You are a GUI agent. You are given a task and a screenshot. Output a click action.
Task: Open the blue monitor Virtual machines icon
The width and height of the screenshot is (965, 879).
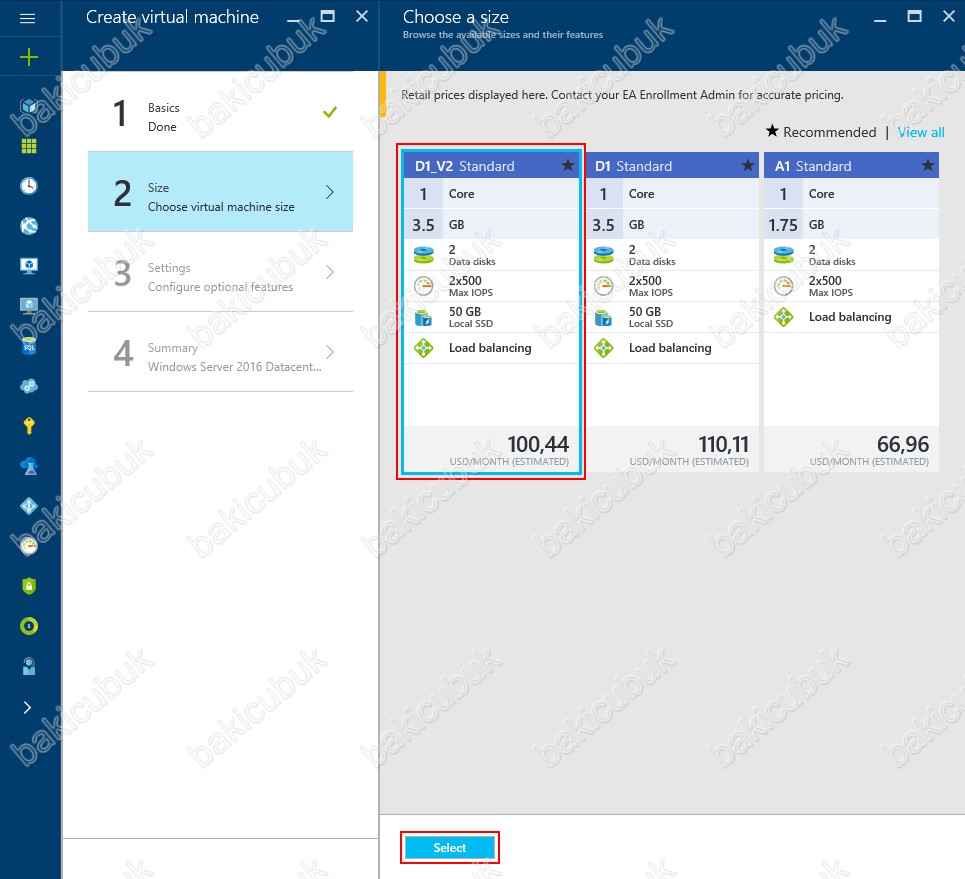pyautogui.click(x=28, y=265)
